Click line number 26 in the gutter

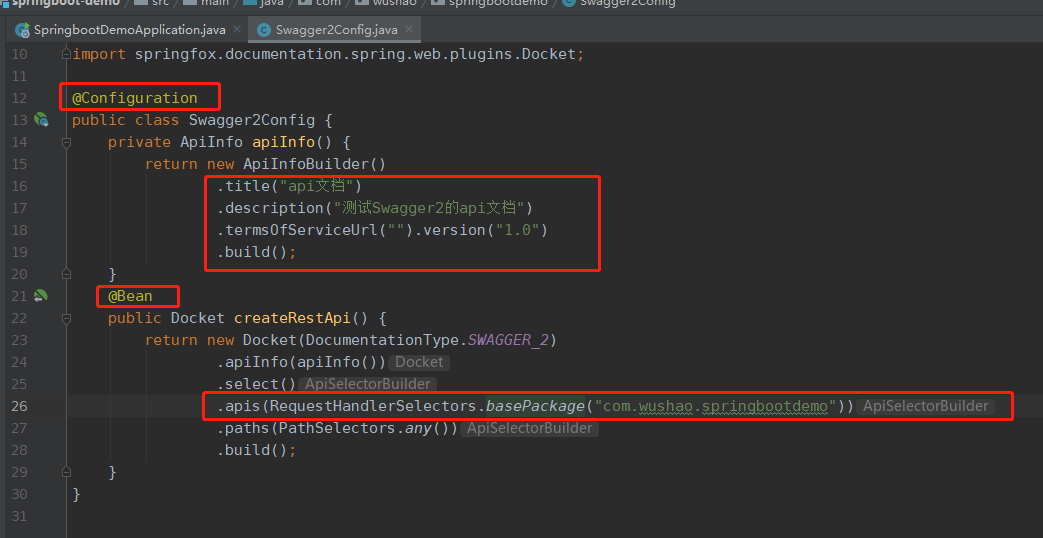(x=19, y=406)
